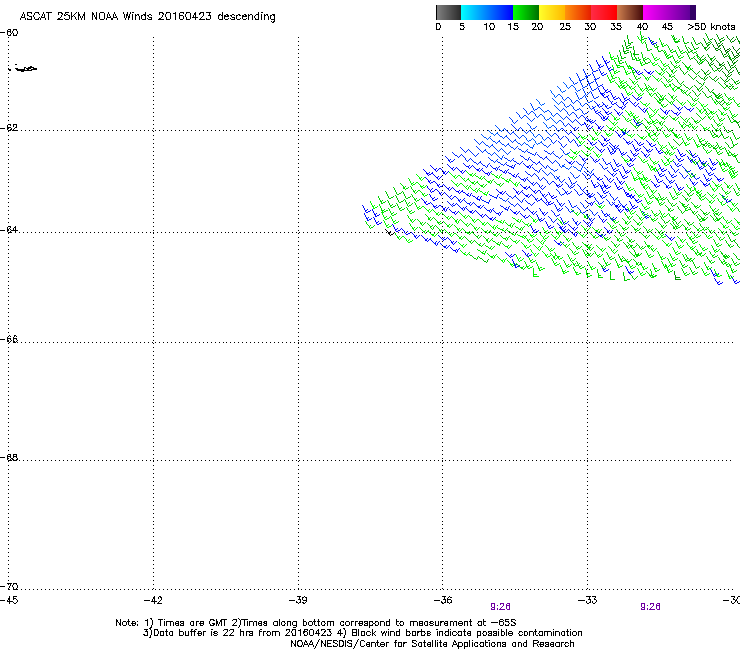The image size is (740, 650).
Task: Click the legend label '10'
Action: (x=489, y=27)
